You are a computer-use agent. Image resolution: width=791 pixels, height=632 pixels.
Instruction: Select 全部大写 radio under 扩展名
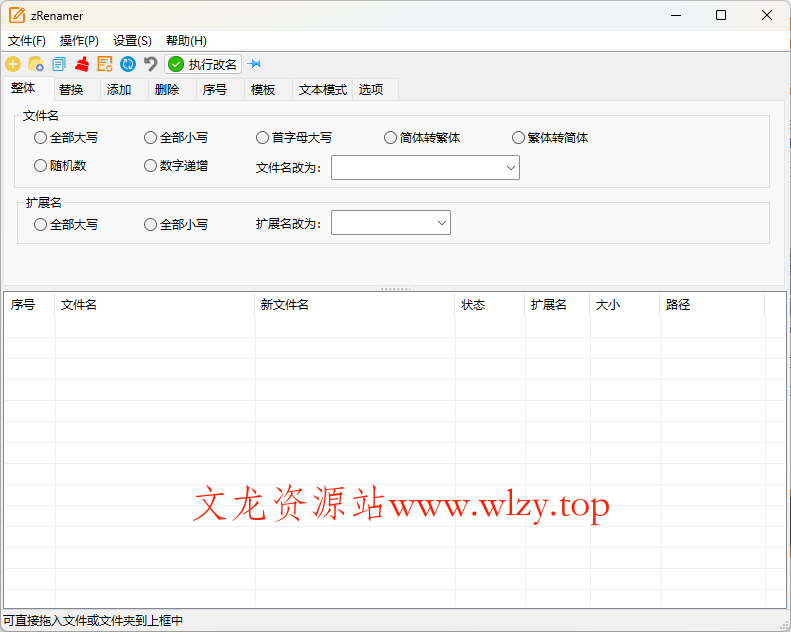[x=66, y=224]
